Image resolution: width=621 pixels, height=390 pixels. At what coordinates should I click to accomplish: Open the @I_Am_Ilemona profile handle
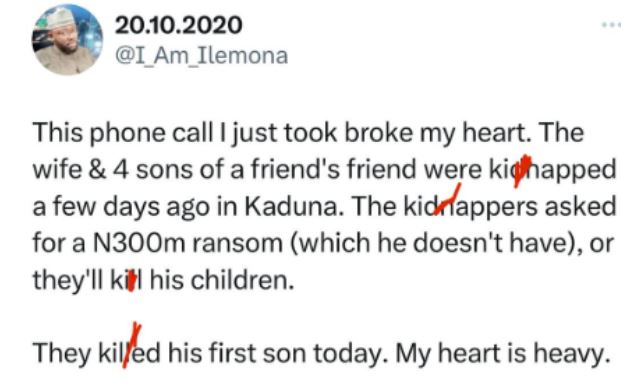(202, 56)
